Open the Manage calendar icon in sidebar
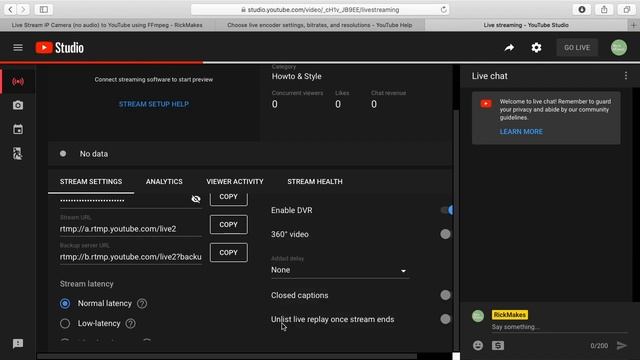This screenshot has width=640, height=360. coord(18,129)
